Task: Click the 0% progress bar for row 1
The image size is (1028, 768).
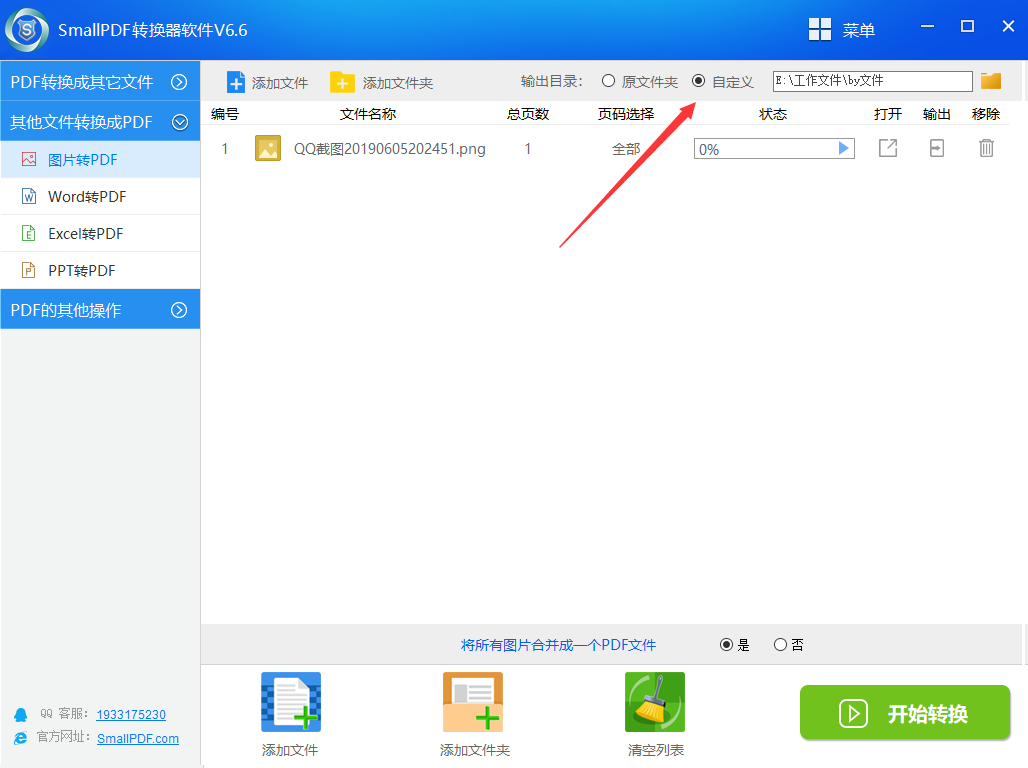Action: pyautogui.click(x=774, y=149)
